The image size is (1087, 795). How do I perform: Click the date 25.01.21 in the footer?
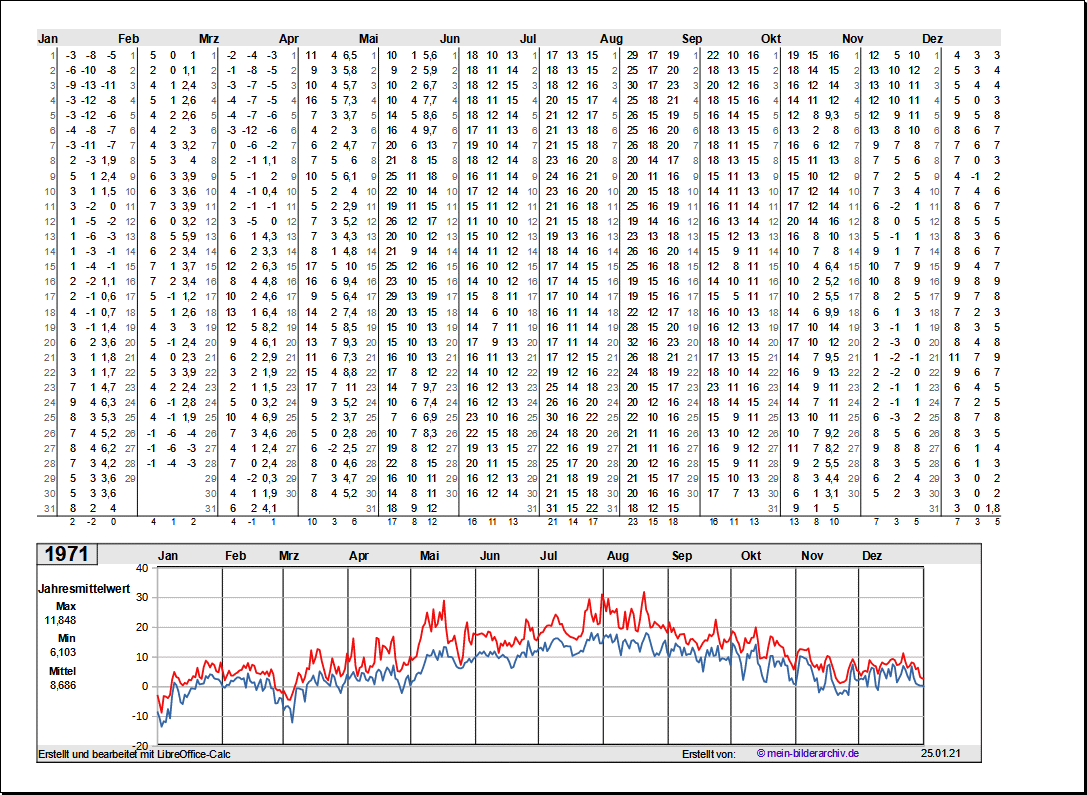point(940,754)
